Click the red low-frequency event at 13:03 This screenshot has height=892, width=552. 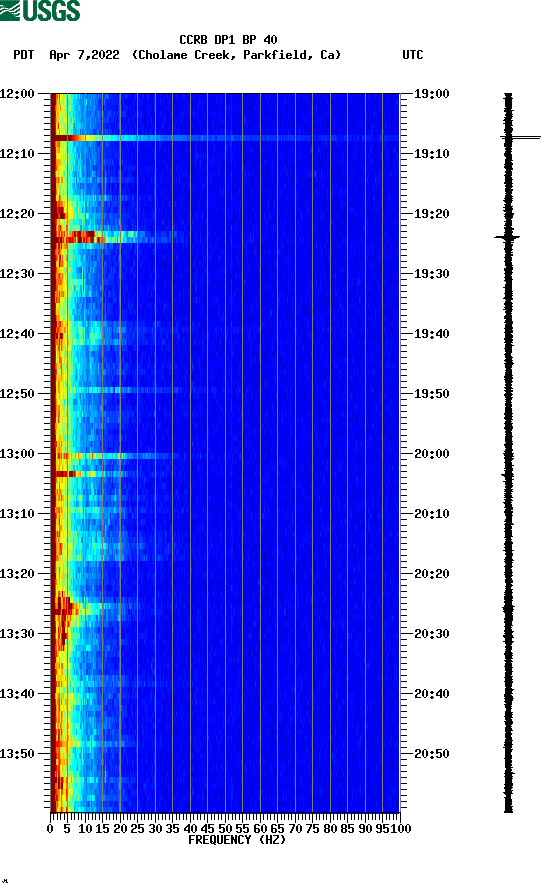coord(68,474)
